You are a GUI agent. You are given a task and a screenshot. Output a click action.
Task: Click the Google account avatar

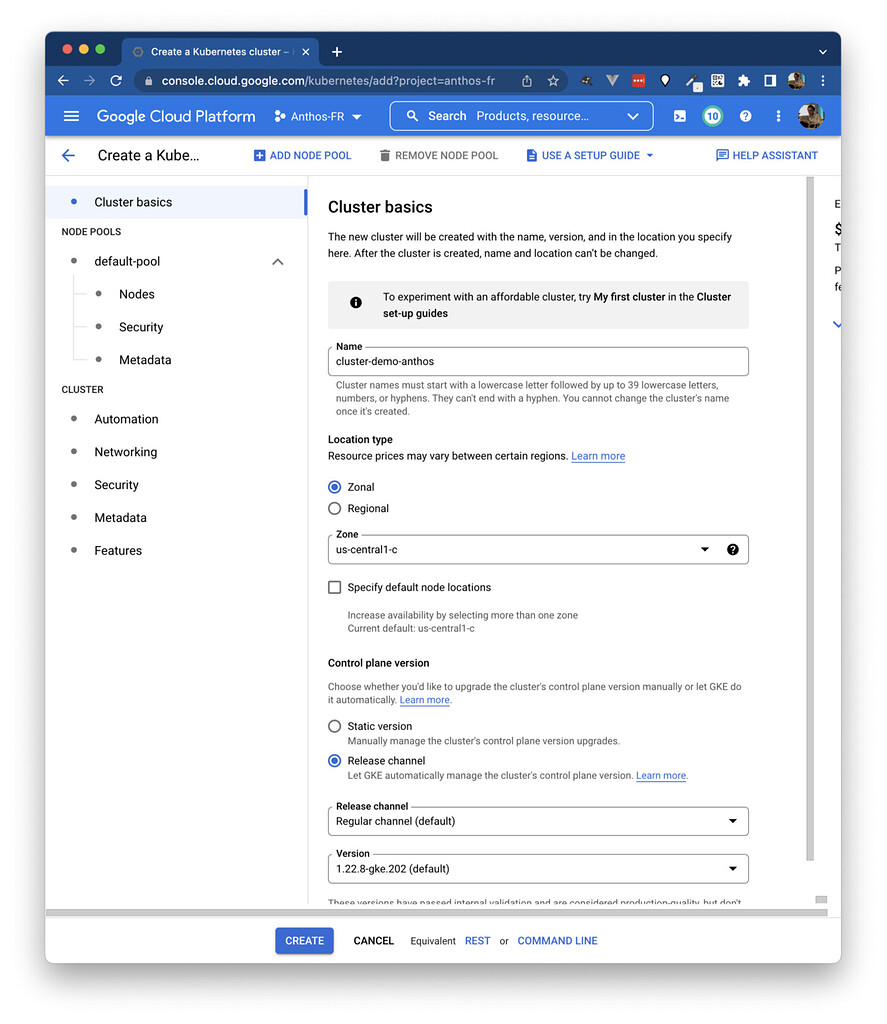coord(812,116)
